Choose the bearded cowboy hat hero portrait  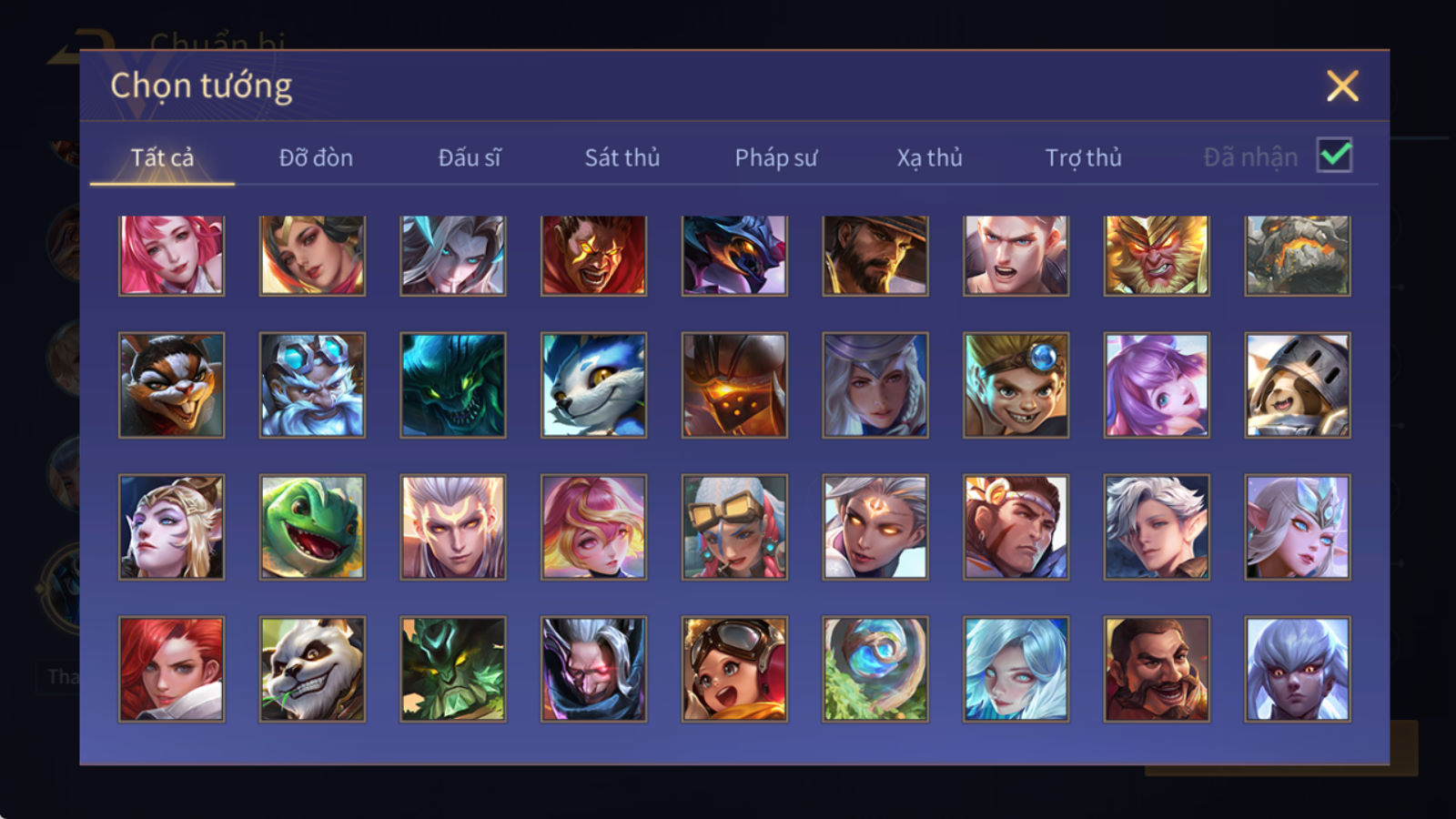click(875, 255)
